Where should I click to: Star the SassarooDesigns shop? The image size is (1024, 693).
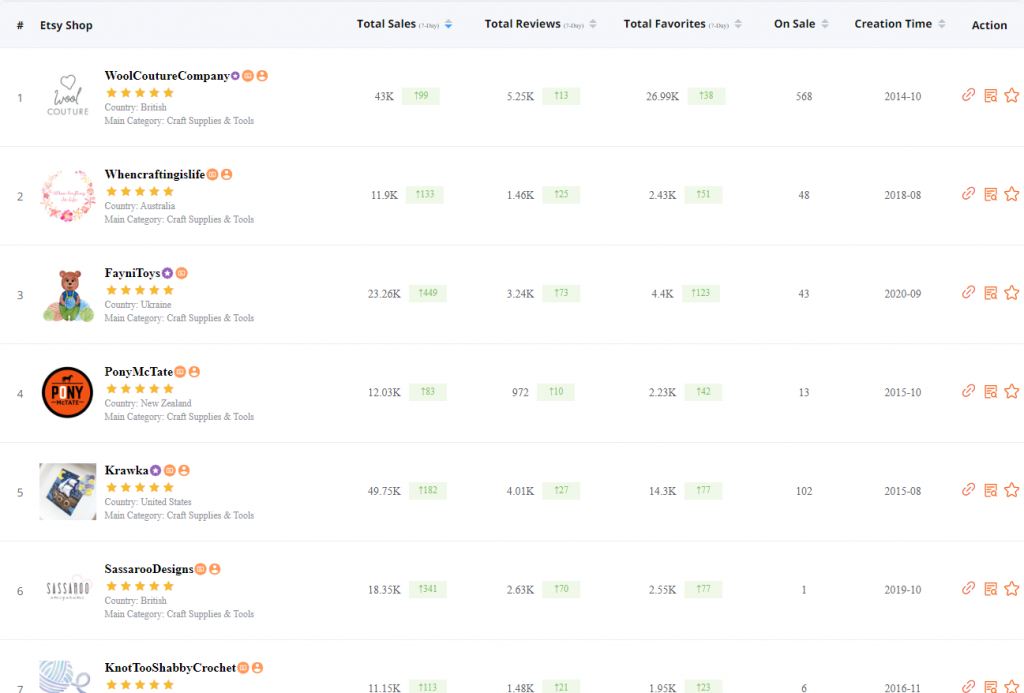point(1011,589)
